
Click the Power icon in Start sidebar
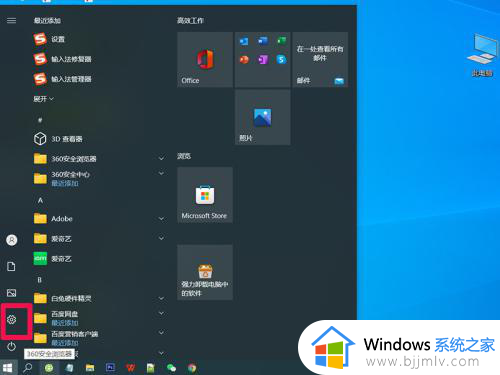pos(12,346)
